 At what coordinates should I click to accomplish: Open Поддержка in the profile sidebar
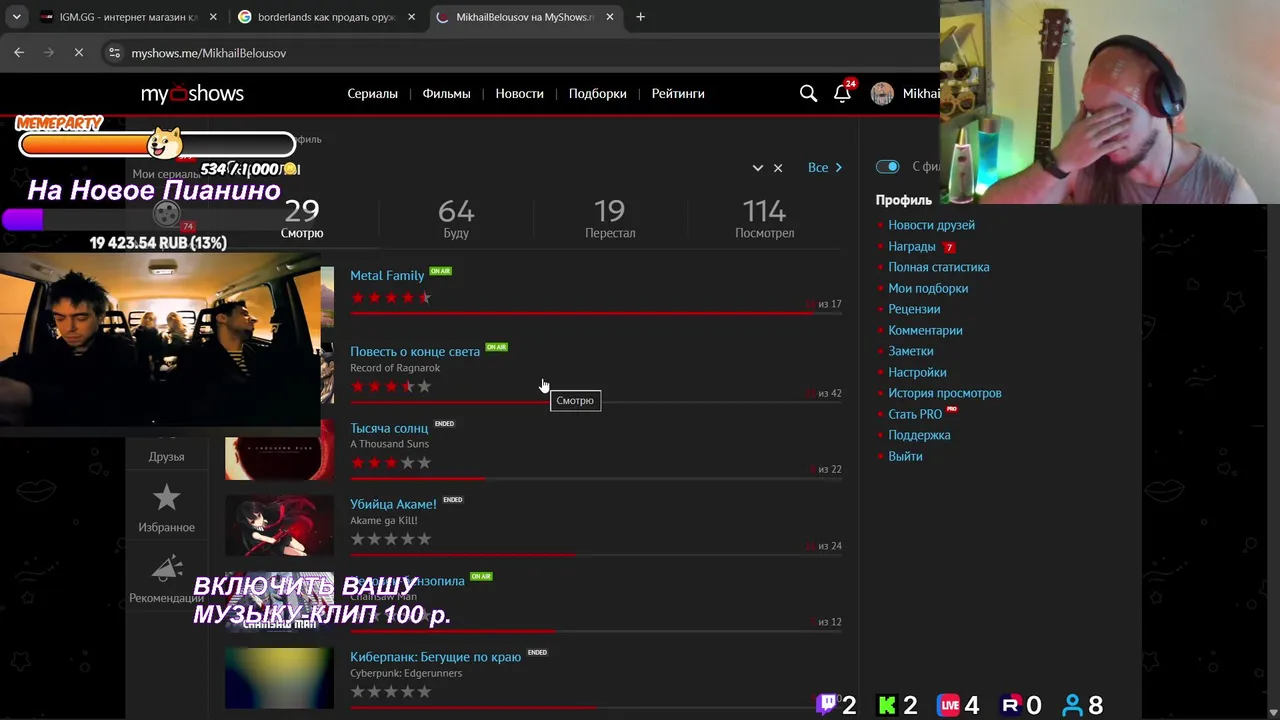pos(919,435)
